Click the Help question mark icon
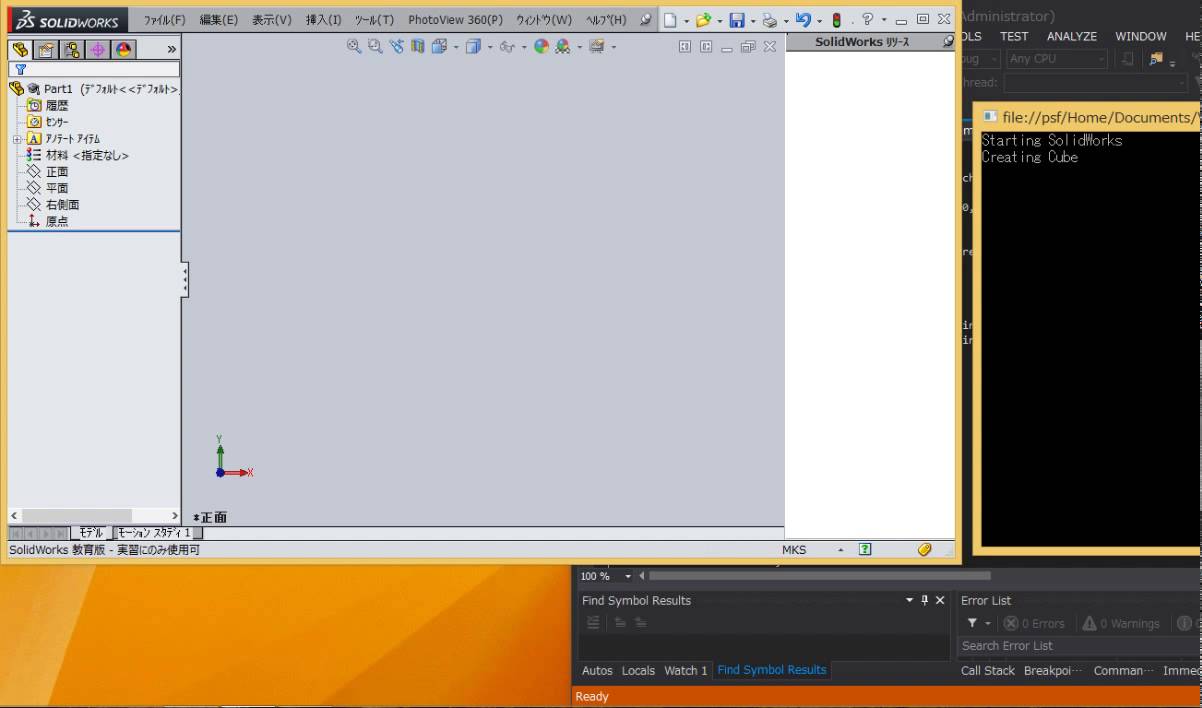The width and height of the screenshot is (1202, 708). click(868, 19)
